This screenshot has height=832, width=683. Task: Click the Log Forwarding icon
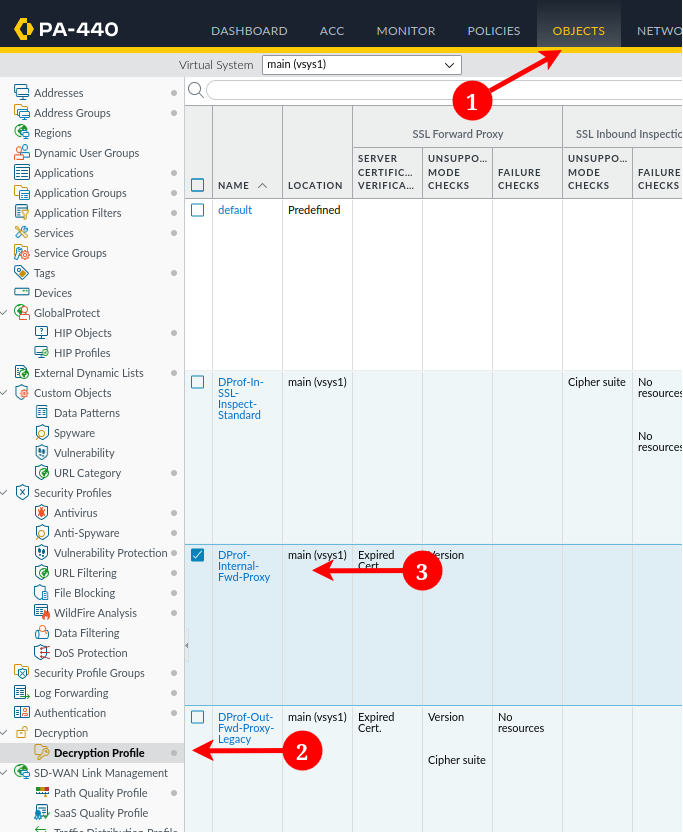22,693
